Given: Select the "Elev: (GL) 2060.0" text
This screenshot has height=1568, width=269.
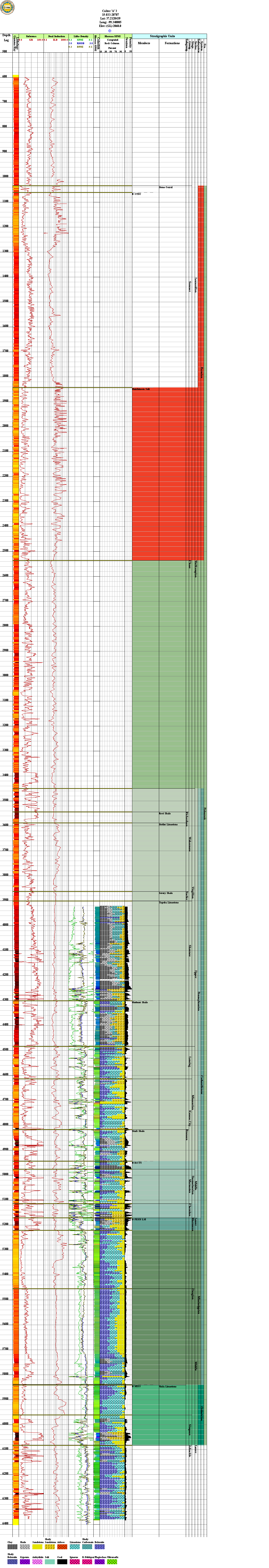Looking at the screenshot, I should pyautogui.click(x=110, y=26).
